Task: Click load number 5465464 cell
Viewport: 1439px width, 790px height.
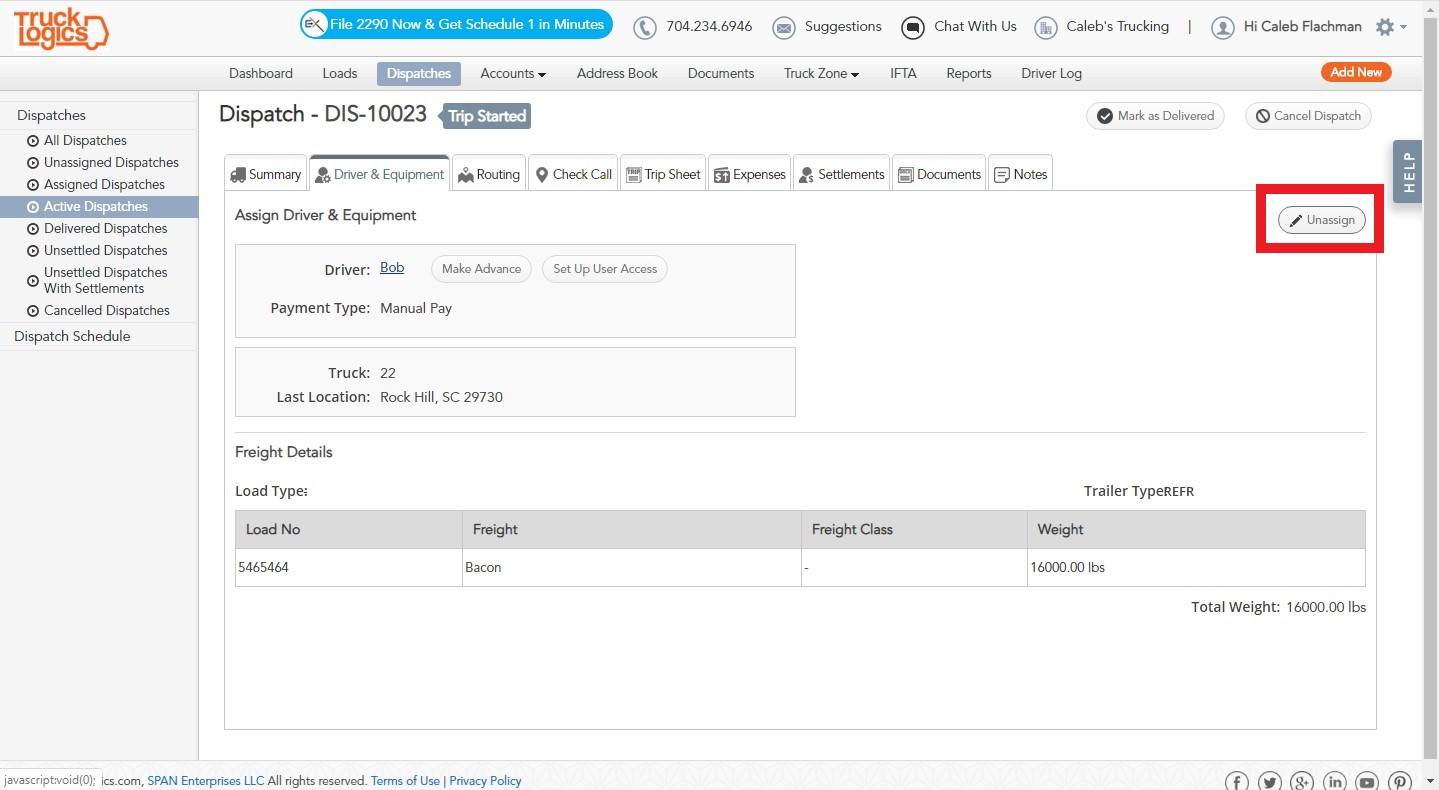Action: pyautogui.click(x=349, y=567)
